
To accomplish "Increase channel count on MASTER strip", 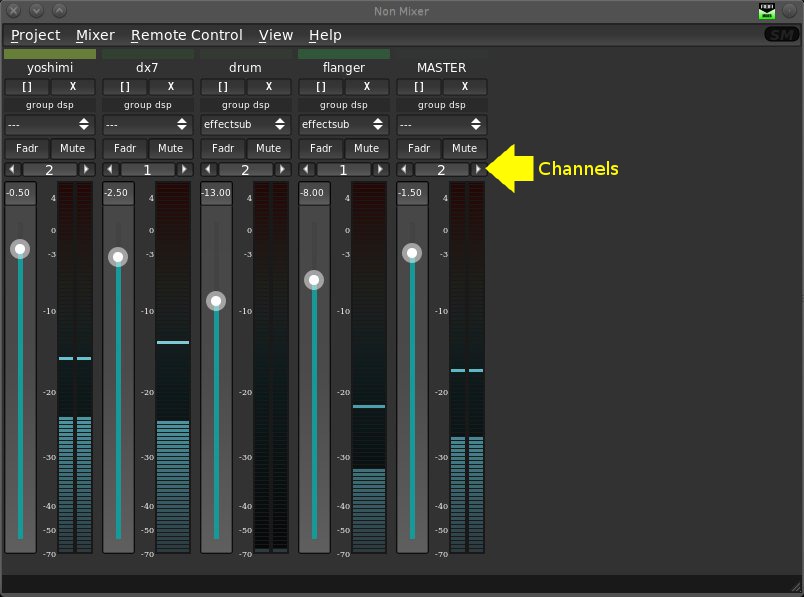I will (478, 170).
